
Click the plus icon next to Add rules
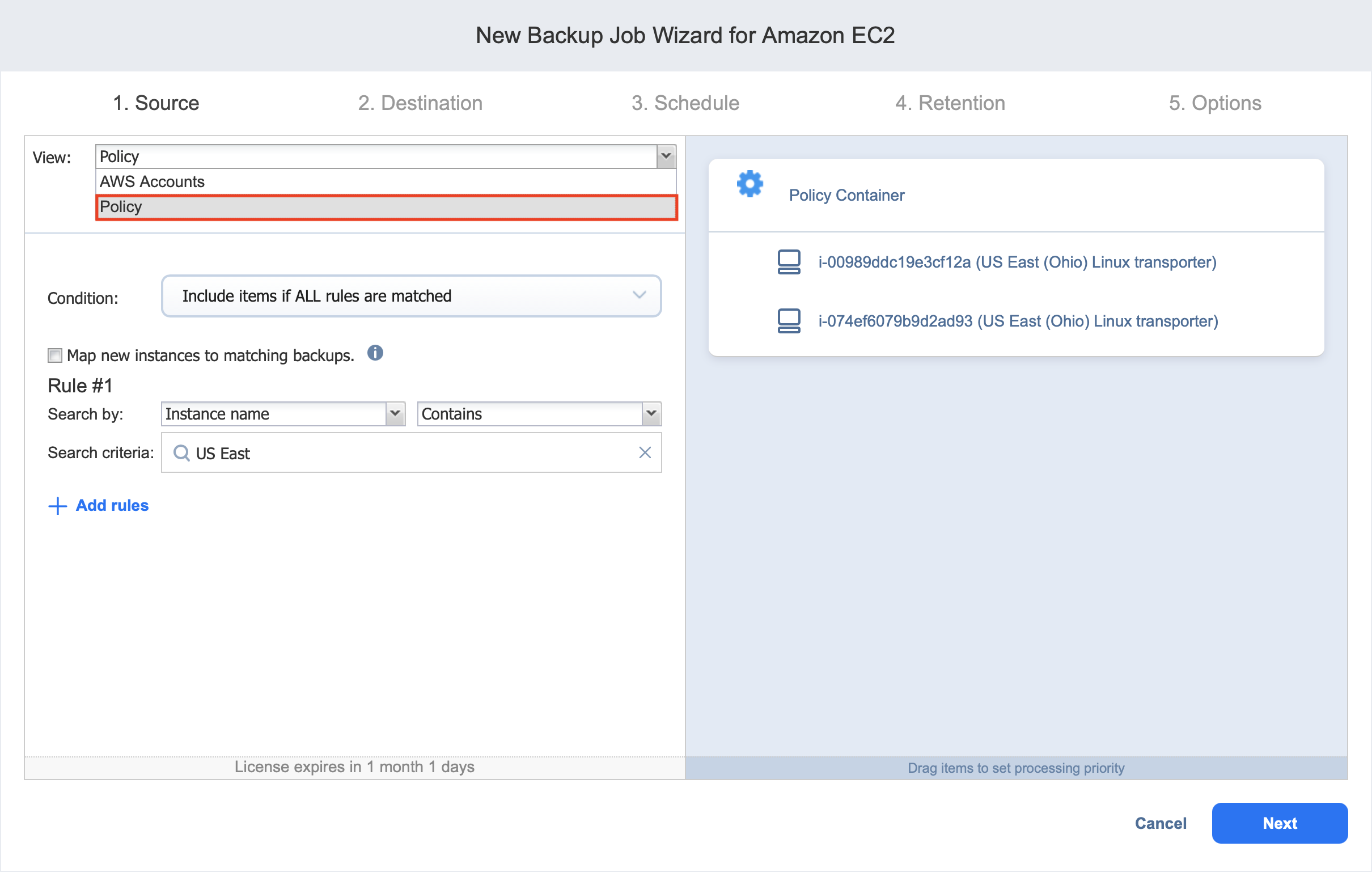(58, 506)
